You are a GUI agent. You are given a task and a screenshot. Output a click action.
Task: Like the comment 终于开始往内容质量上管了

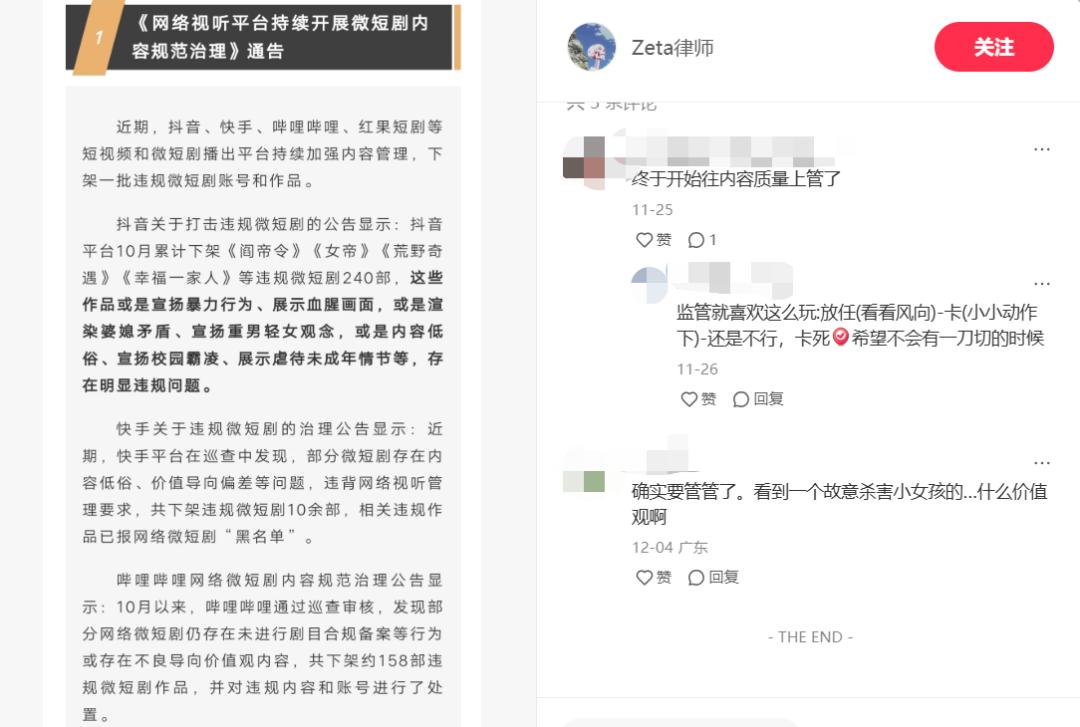[653, 240]
